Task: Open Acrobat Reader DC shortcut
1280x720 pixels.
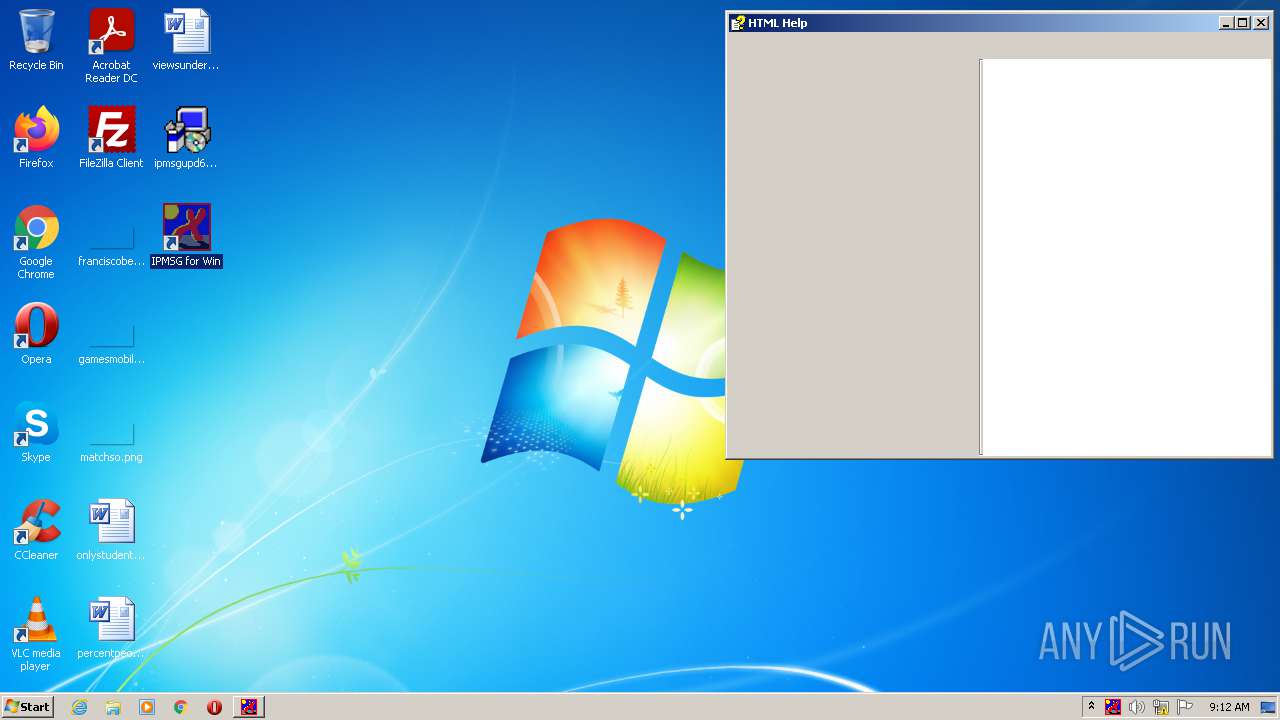Action: click(x=111, y=46)
